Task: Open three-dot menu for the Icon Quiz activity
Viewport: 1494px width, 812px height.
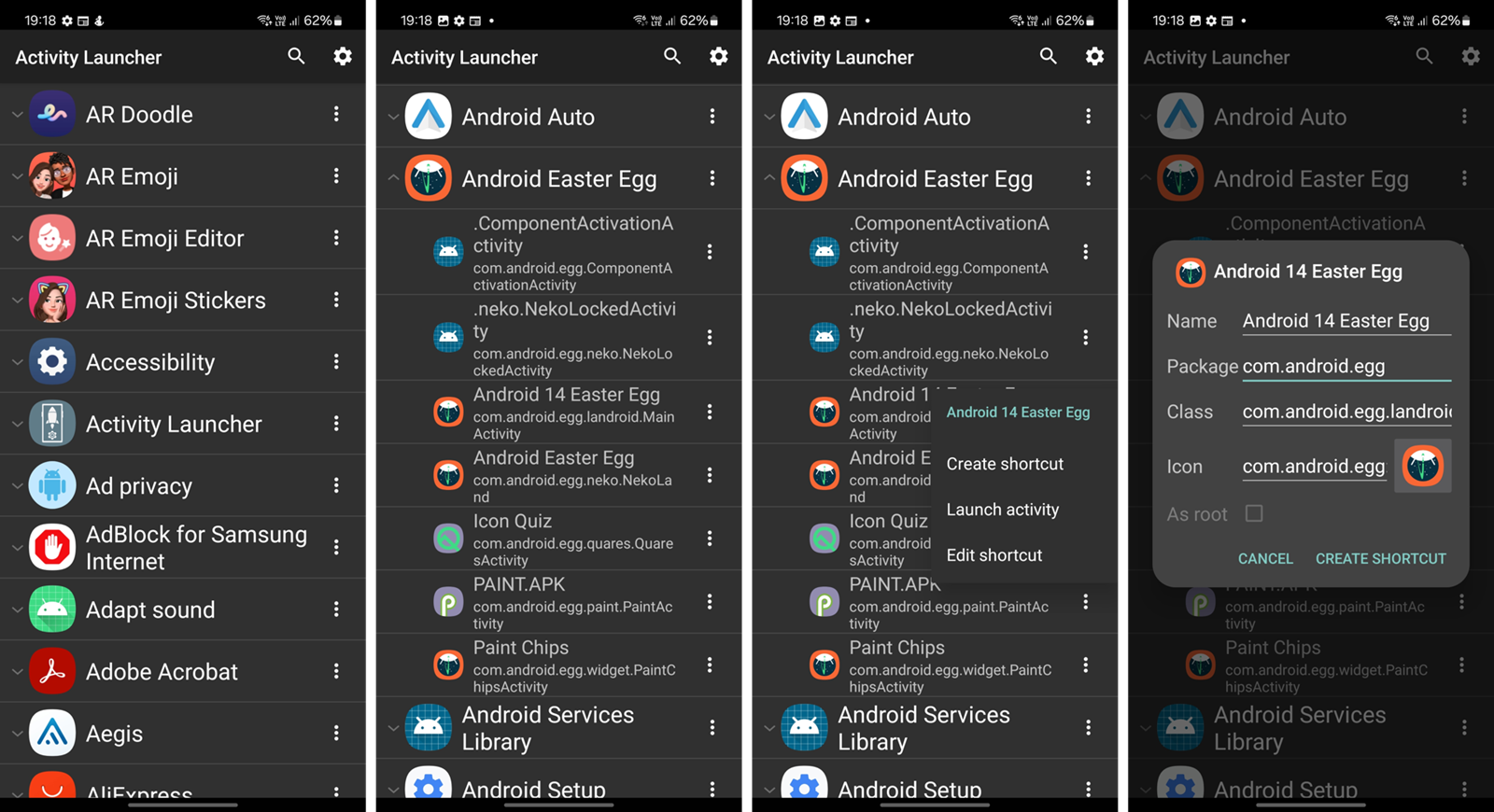Action: pyautogui.click(x=710, y=539)
